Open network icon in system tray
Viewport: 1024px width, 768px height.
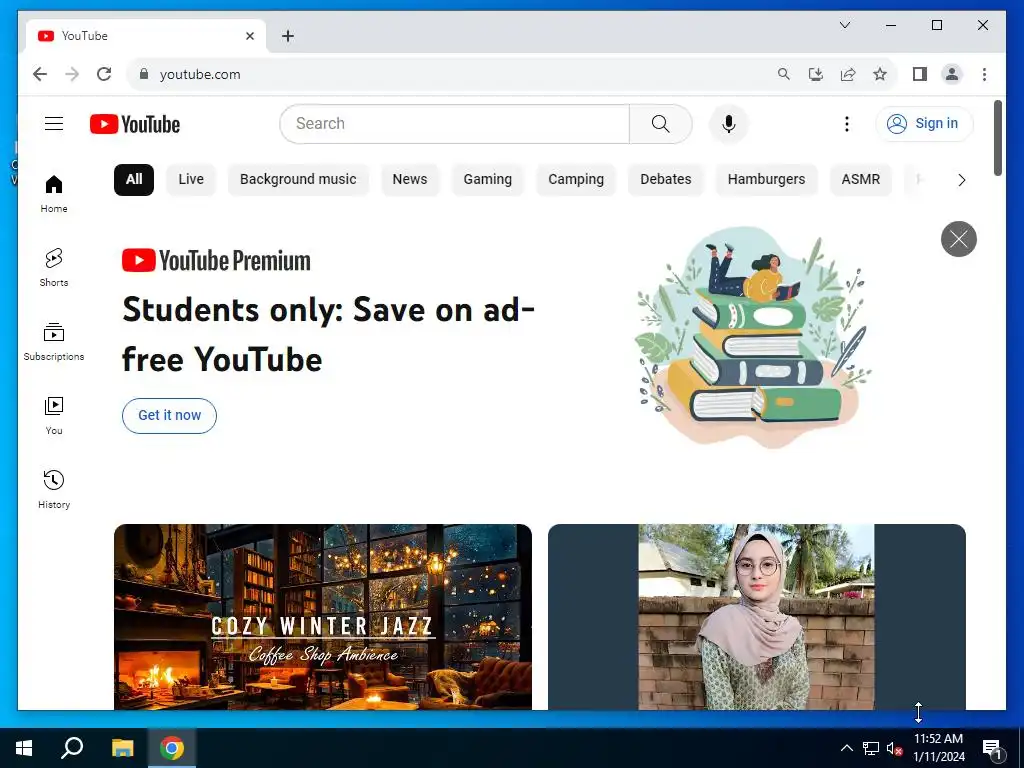[x=871, y=748]
